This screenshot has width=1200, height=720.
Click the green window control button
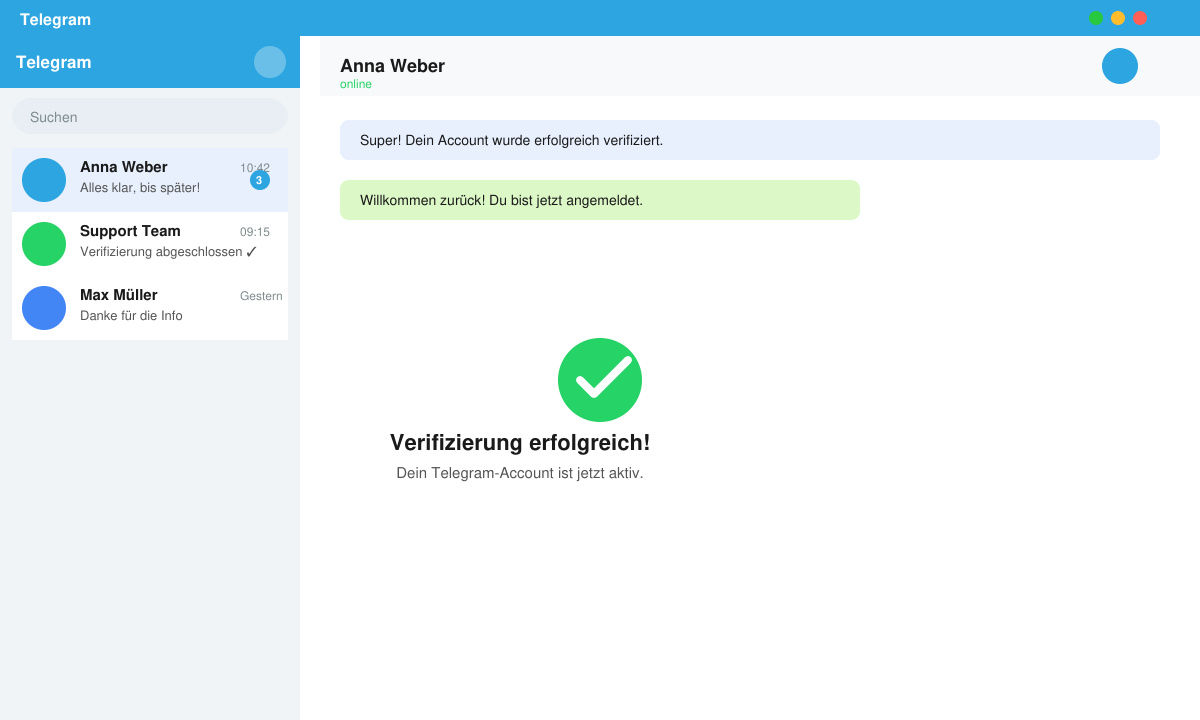pyautogui.click(x=1096, y=18)
